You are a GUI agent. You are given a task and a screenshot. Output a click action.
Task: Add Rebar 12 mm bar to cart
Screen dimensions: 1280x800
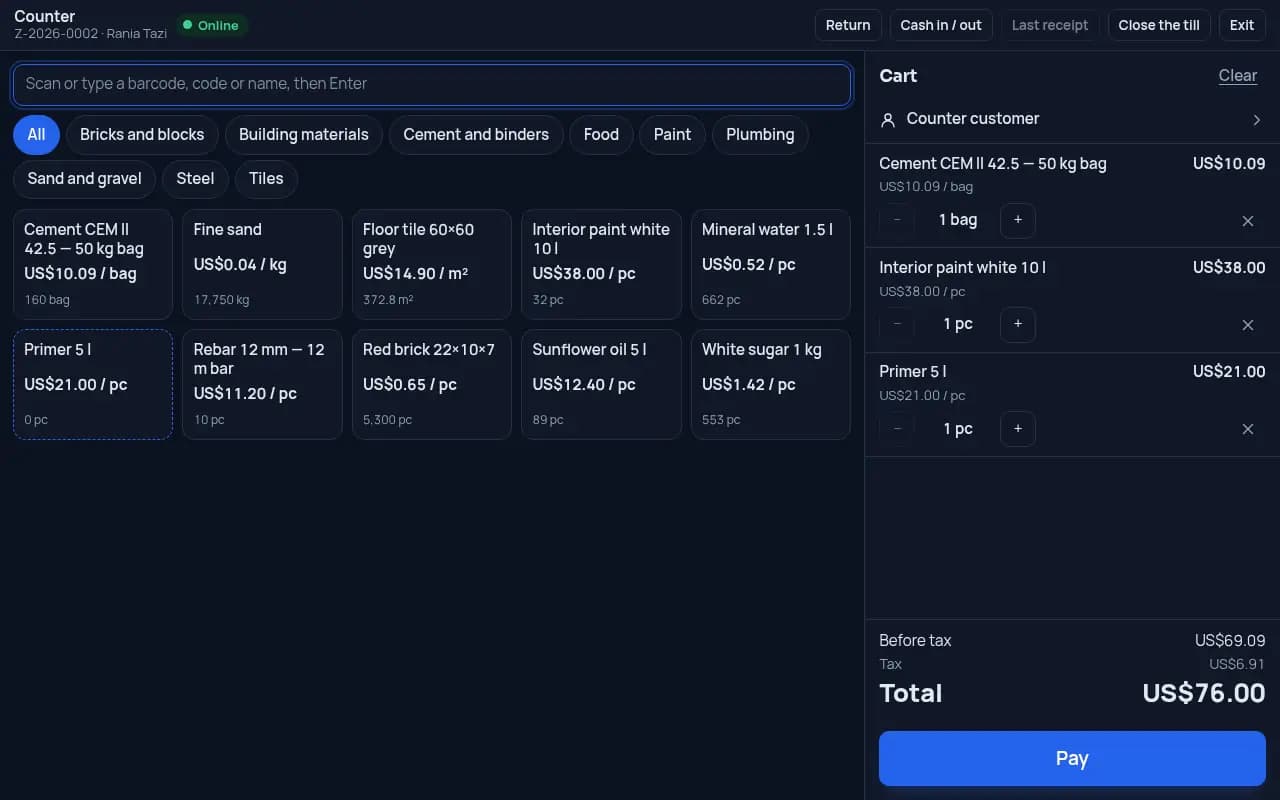262,385
